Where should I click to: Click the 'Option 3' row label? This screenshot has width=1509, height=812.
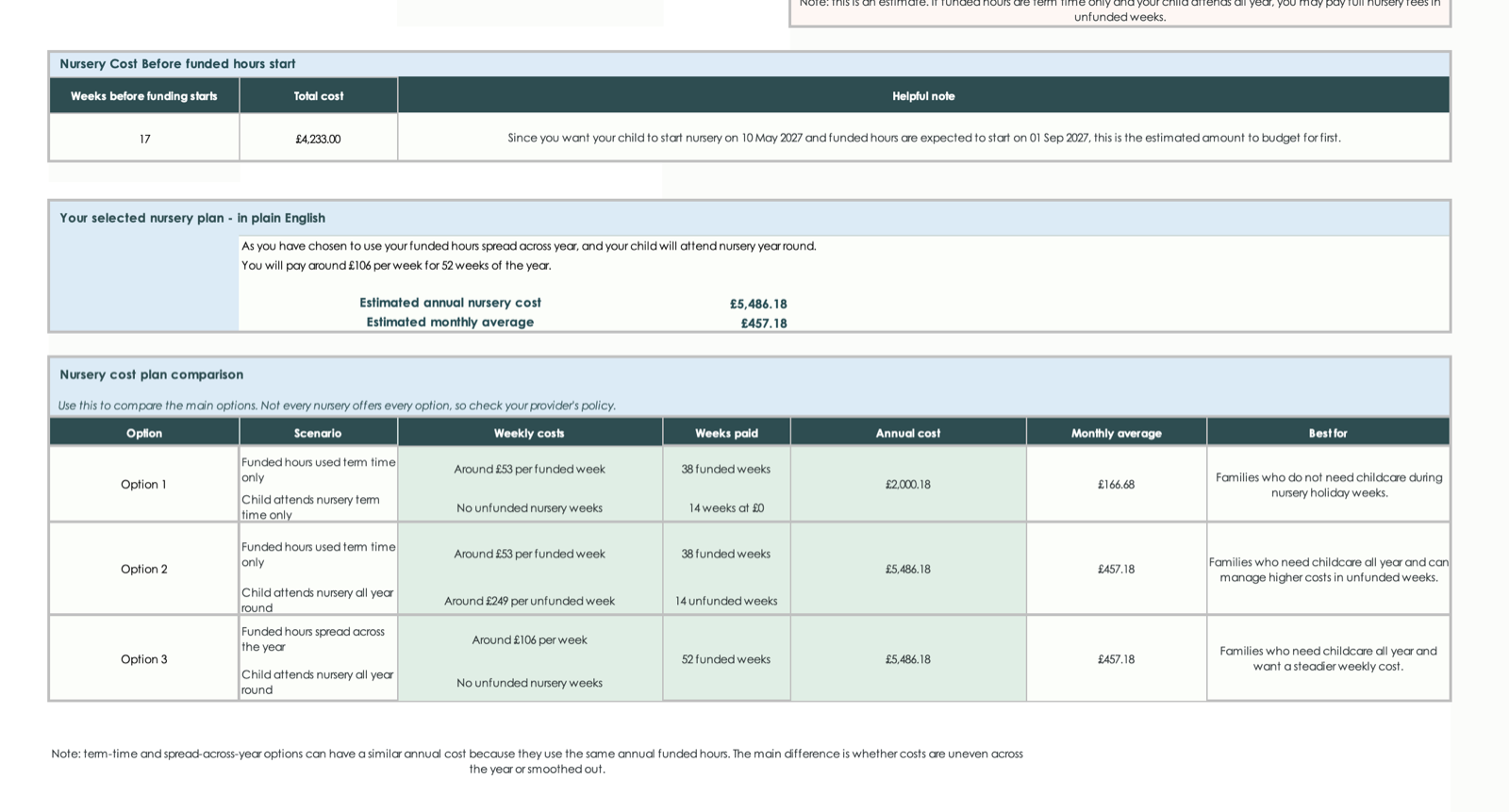pos(143,659)
